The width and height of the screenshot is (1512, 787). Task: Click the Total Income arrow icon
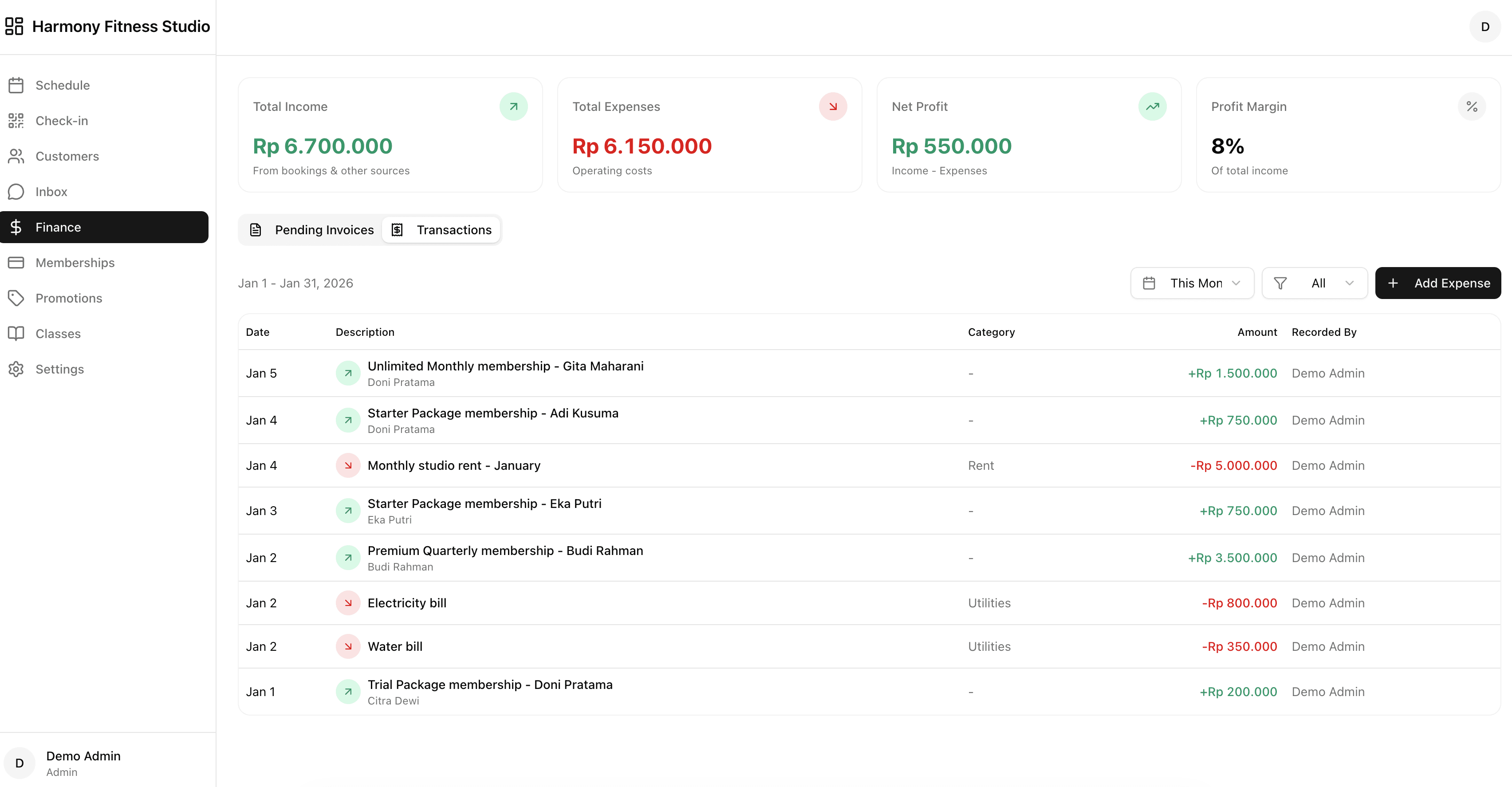513,106
